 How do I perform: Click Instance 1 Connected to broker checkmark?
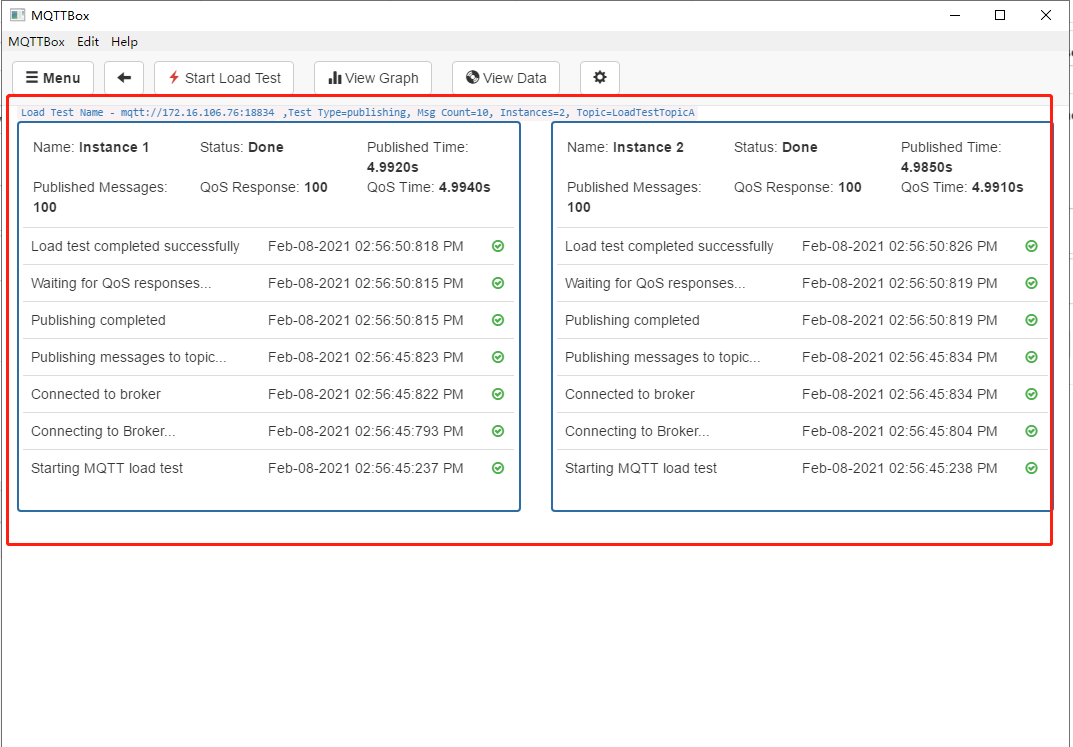[498, 394]
